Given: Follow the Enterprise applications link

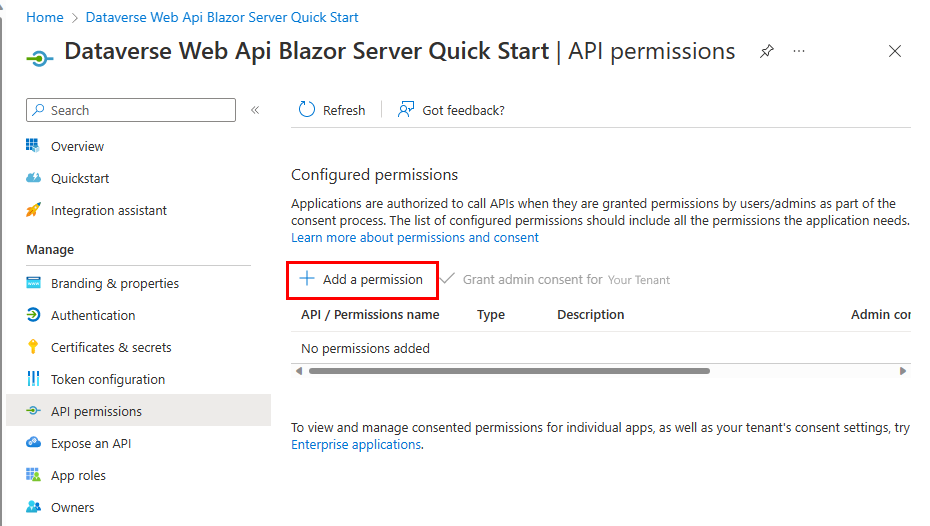Looking at the screenshot, I should (x=356, y=445).
